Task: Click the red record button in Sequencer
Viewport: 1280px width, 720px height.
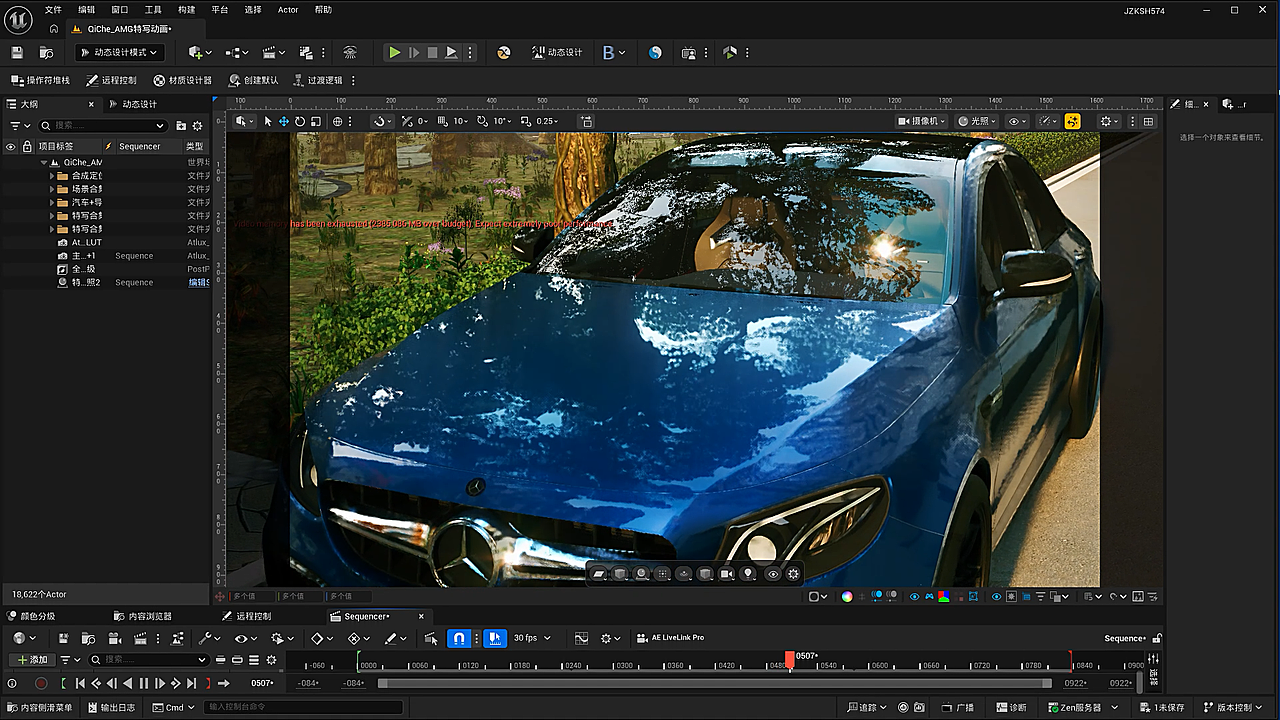Action: [41, 683]
